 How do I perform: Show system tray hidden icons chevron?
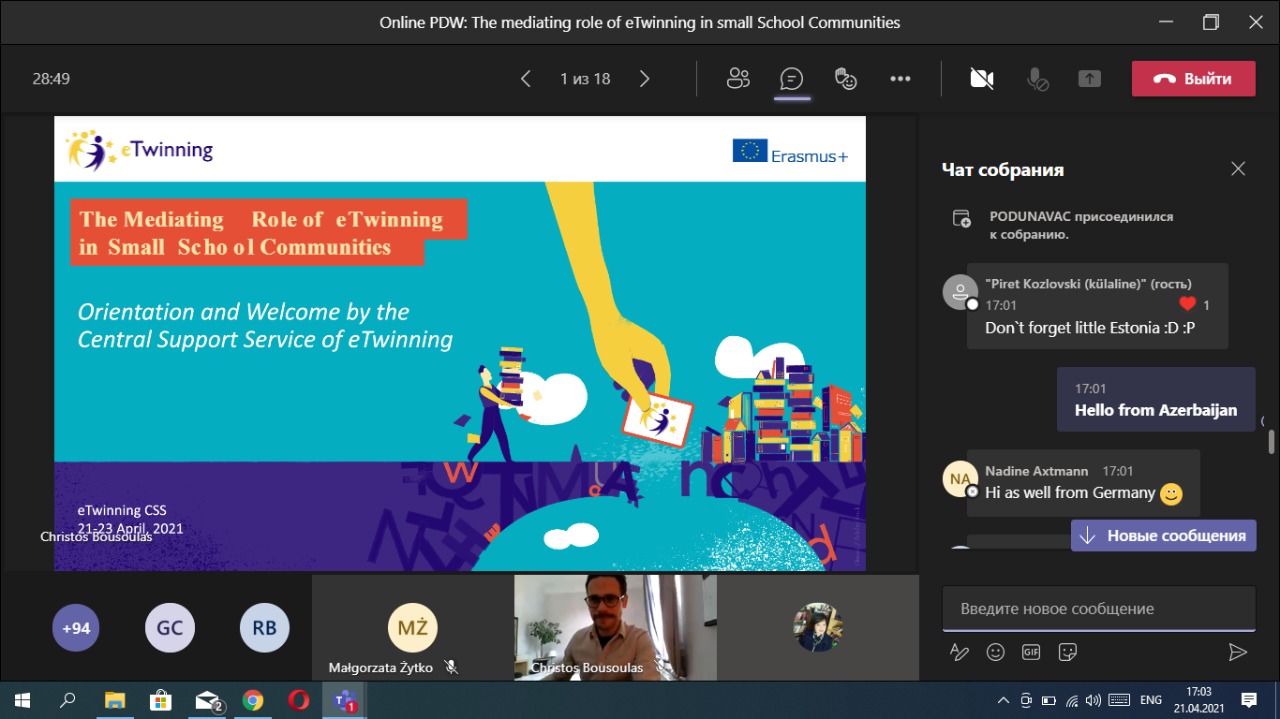(x=1004, y=700)
